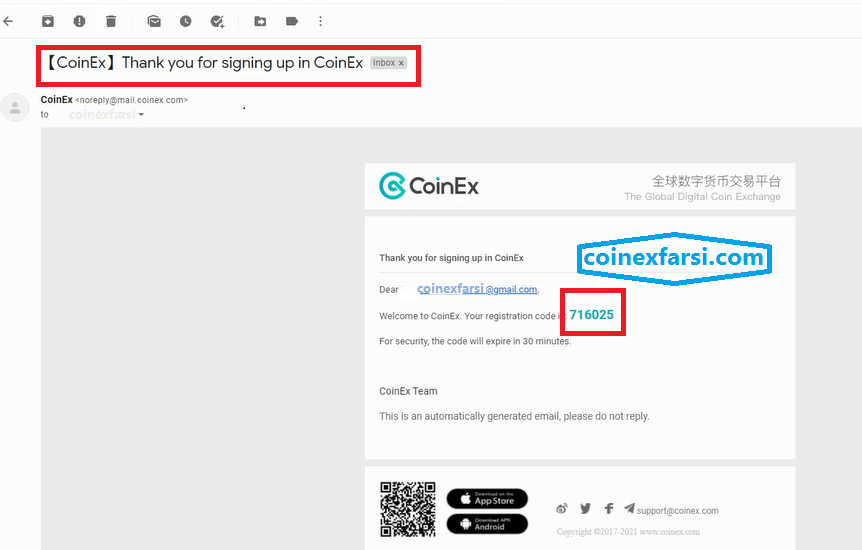Remove the Inbox label from the email
The height and width of the screenshot is (550, 862).
[402, 63]
